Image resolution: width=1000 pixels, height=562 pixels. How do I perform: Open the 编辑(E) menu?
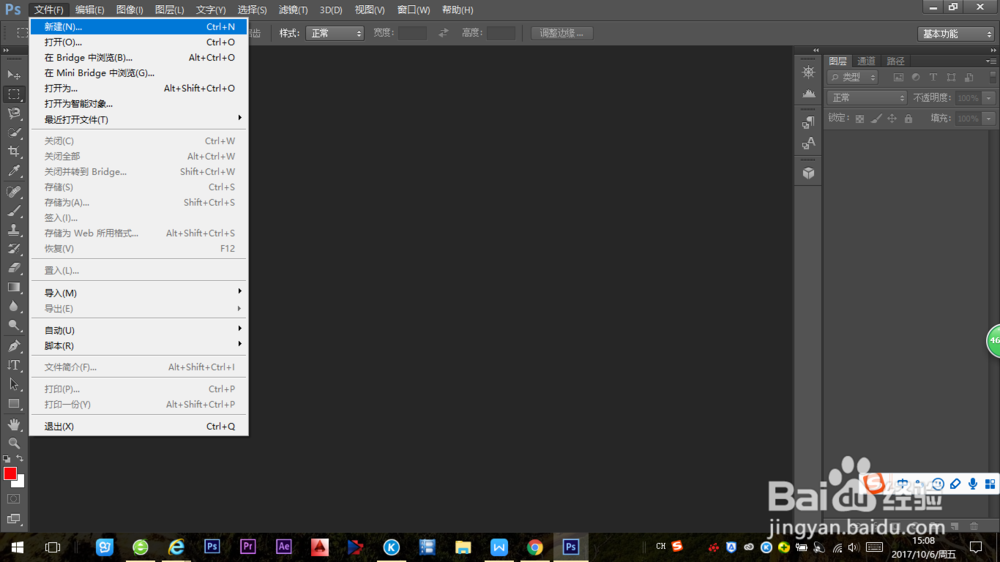point(89,10)
